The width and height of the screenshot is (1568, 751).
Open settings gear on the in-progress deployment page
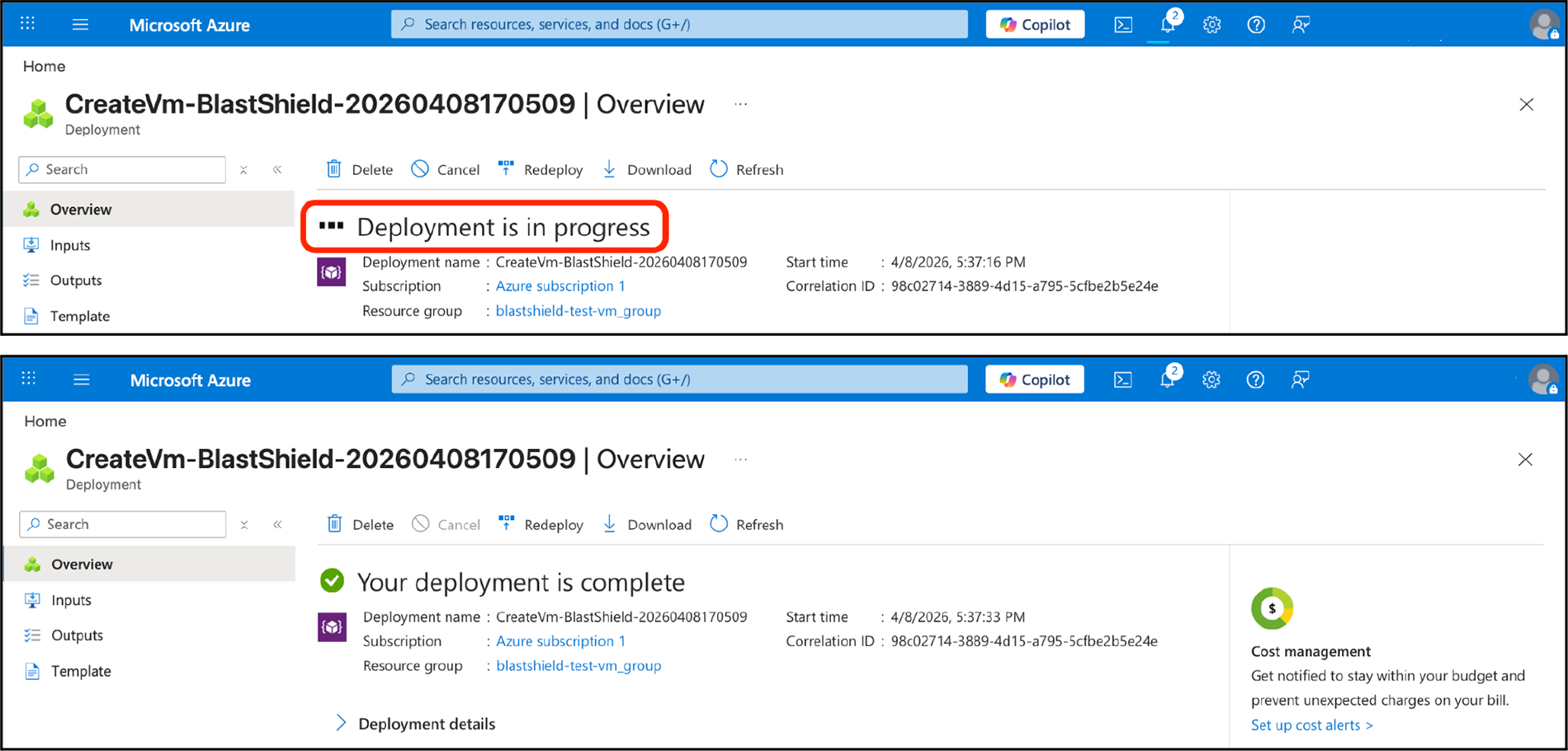click(1211, 25)
